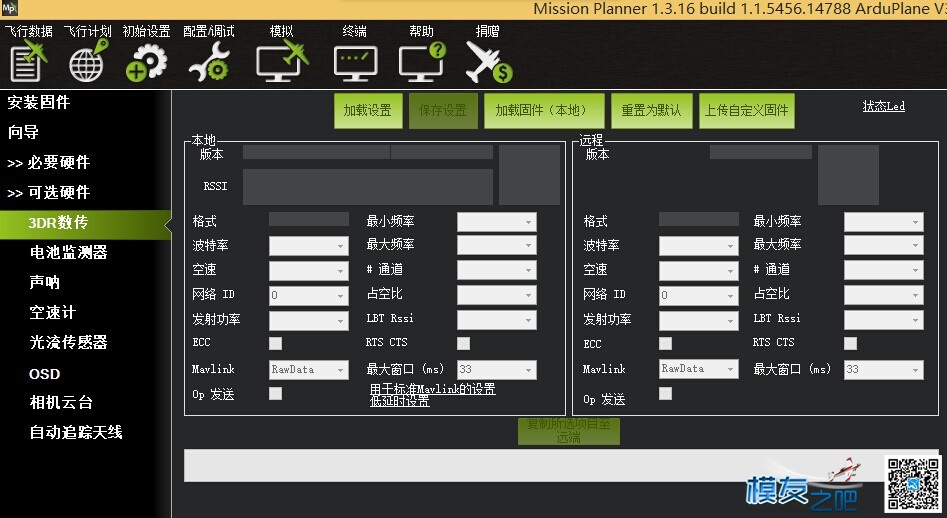Image resolution: width=947 pixels, height=518 pixels.
Task: Click 上传自定义固件 button
Action: [x=746, y=110]
